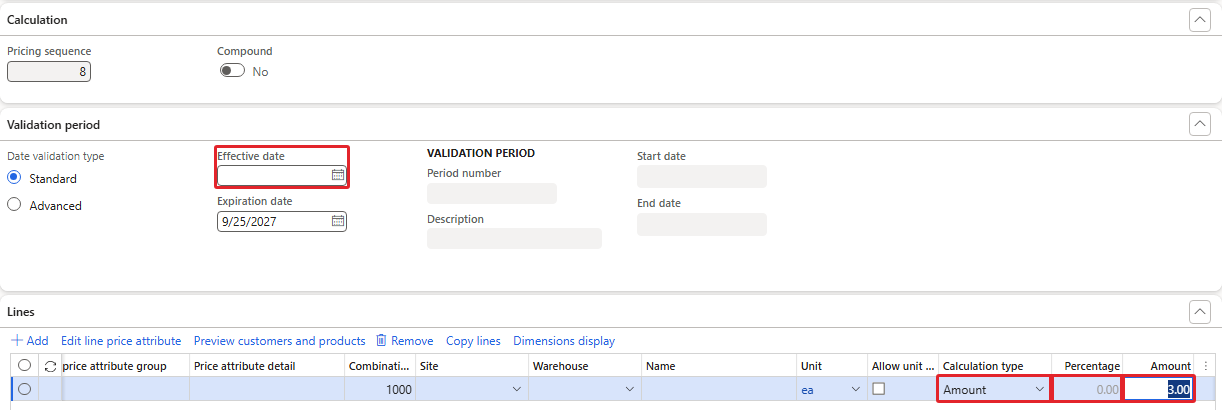This screenshot has height=410, width=1222.
Task: Open the Site dropdown in the row
Action: tap(516, 390)
